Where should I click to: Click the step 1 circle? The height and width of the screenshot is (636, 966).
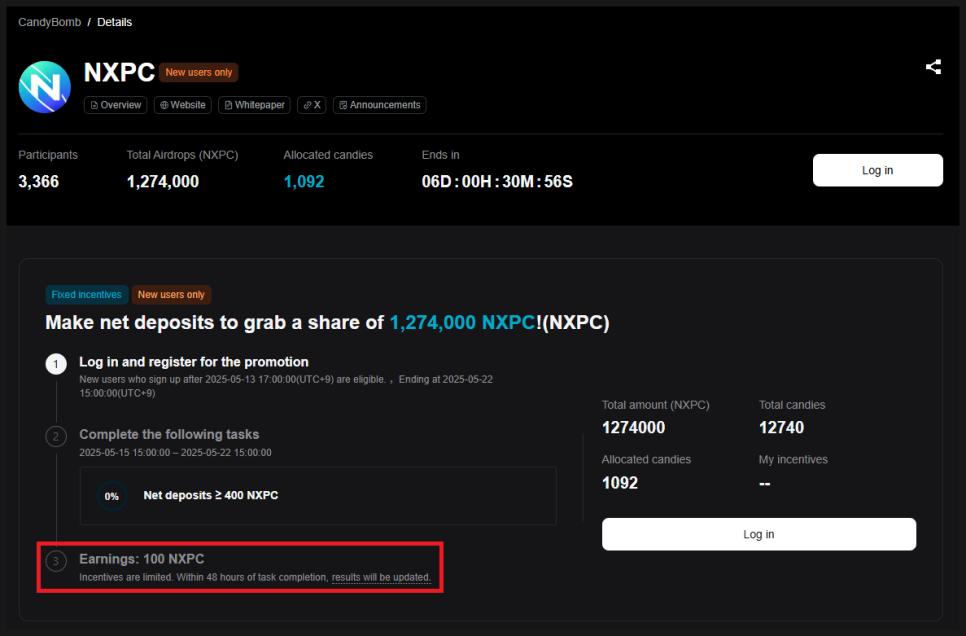[x=56, y=364]
